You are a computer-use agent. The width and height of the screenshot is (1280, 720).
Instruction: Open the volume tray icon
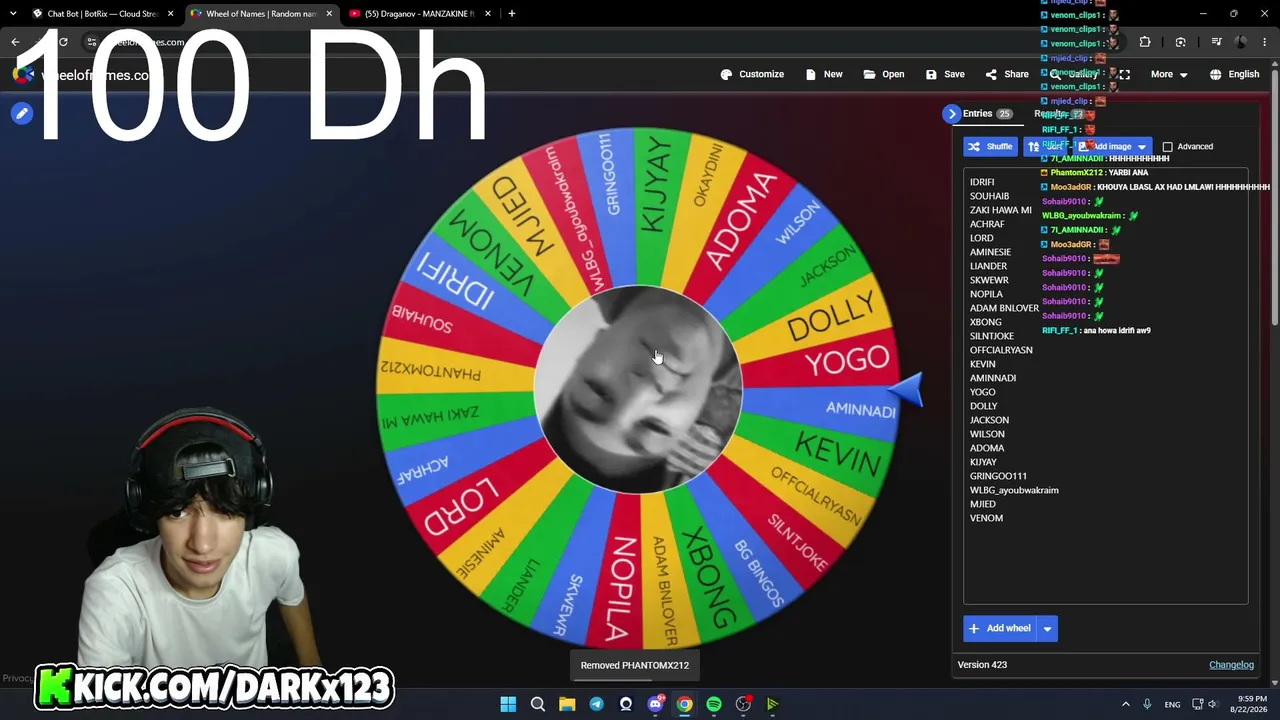[1212, 704]
